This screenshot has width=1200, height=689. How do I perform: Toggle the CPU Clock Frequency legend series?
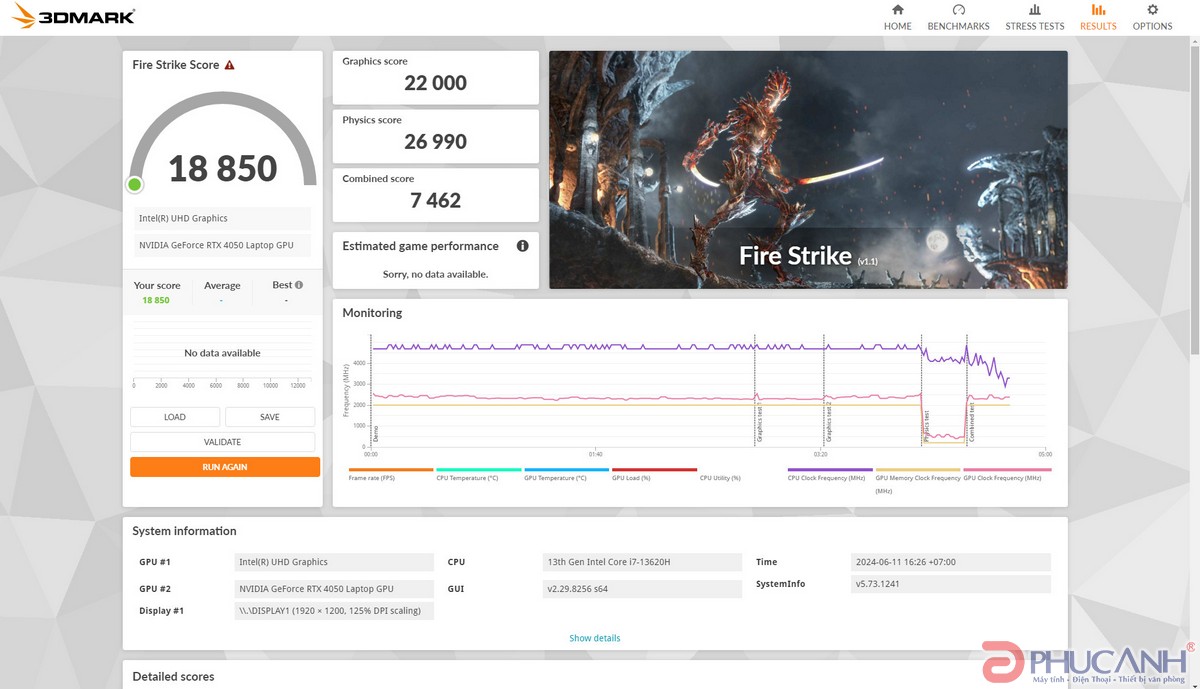pyautogui.click(x=830, y=474)
